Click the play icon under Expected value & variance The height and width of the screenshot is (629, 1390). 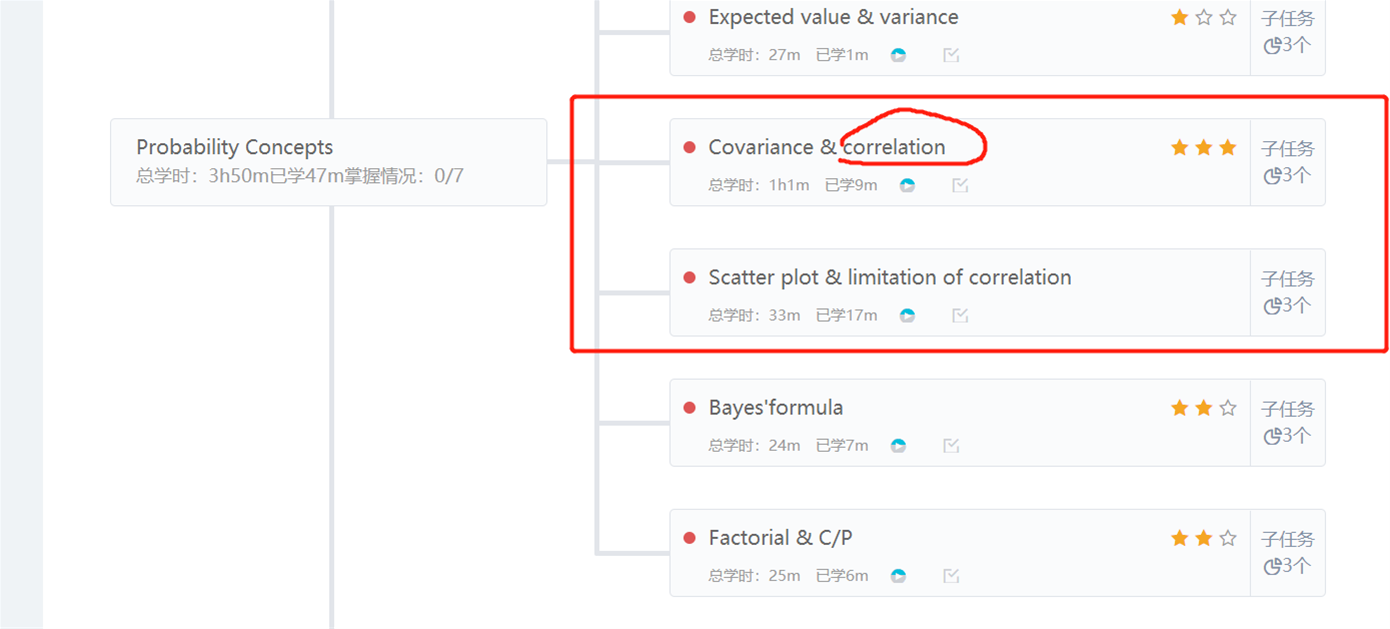click(x=898, y=55)
